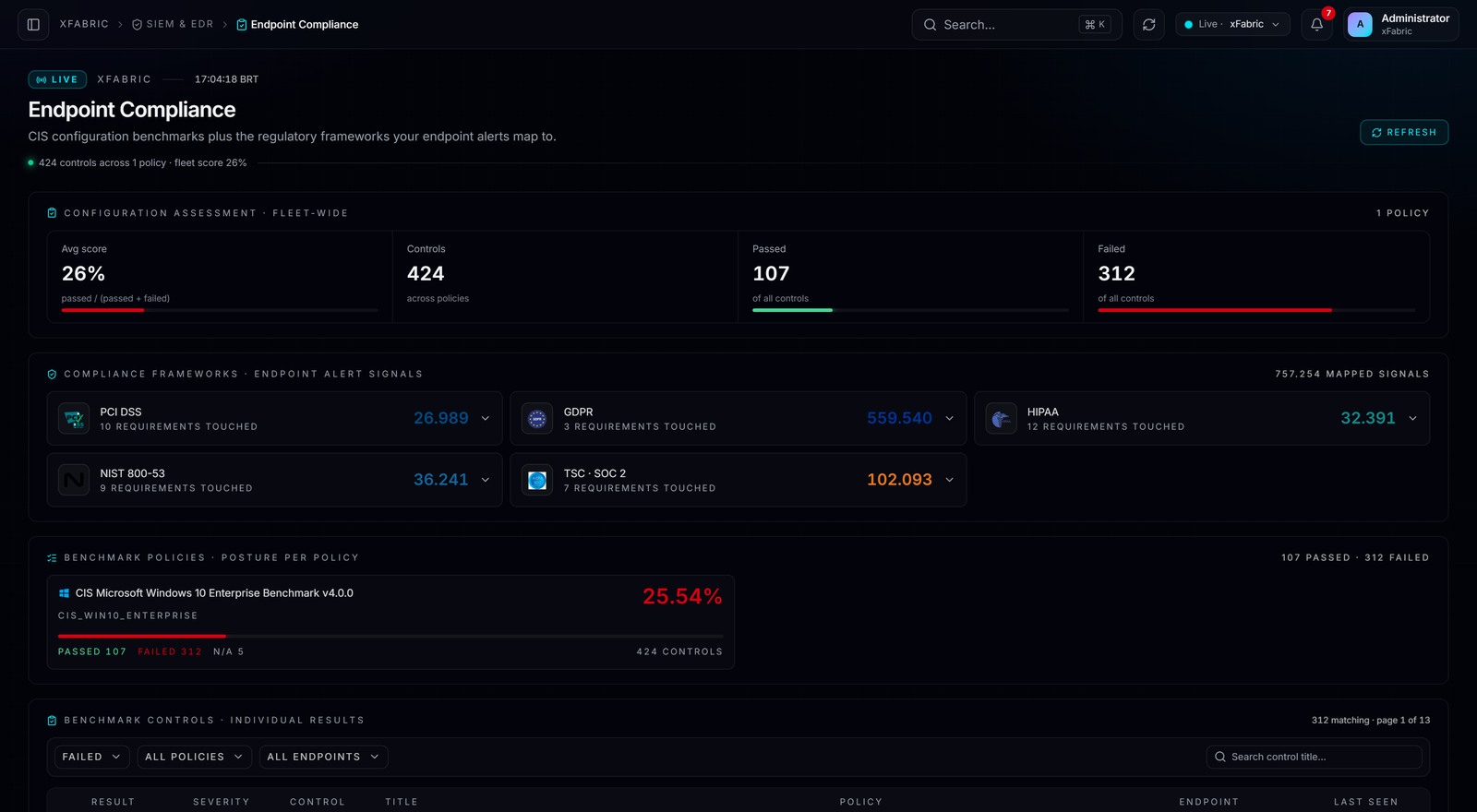This screenshot has height=812, width=1477.
Task: Go to XFABRIC breadcrumb
Action: [x=84, y=25]
